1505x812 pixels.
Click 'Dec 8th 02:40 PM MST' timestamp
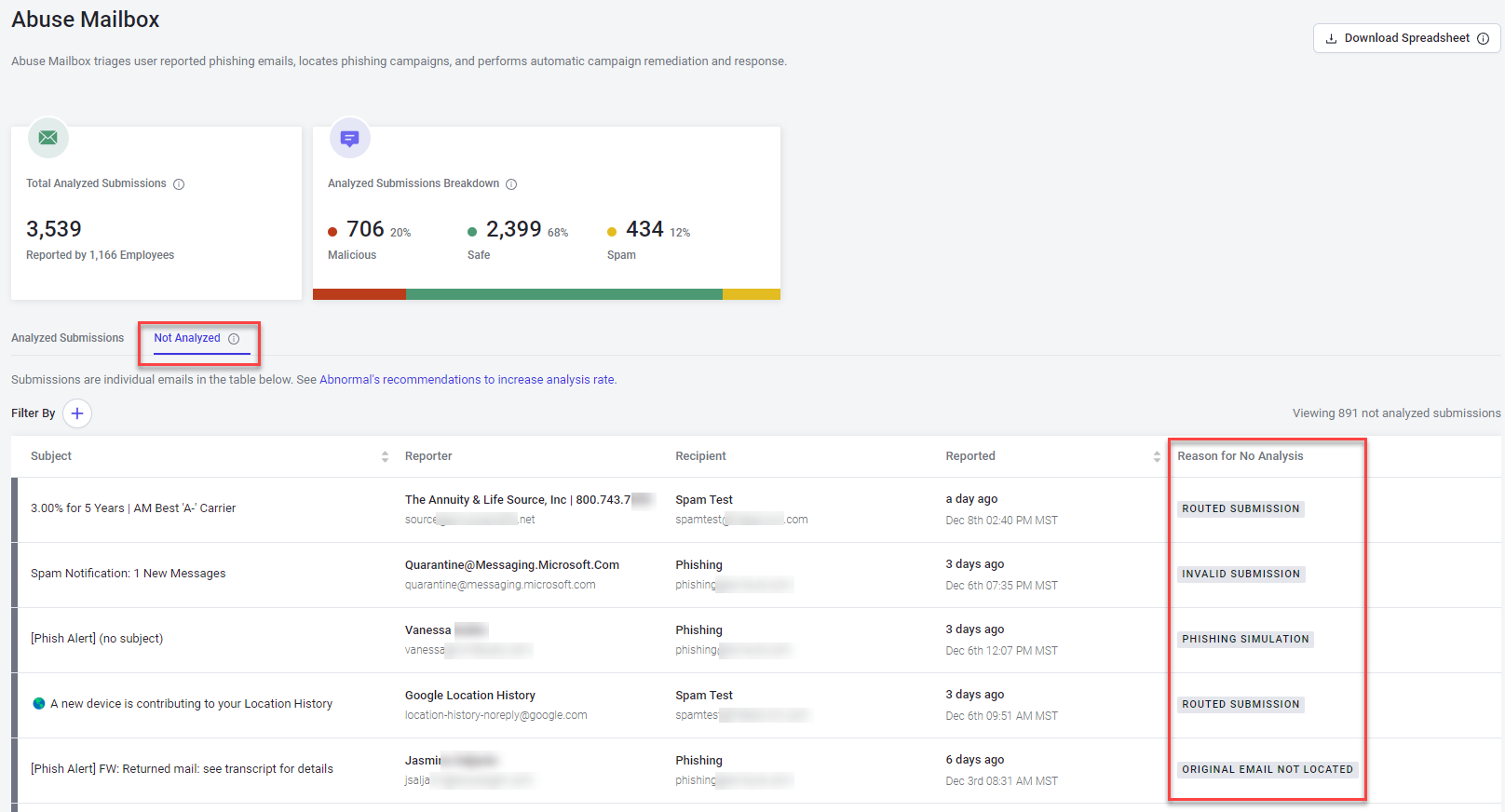point(1001,521)
